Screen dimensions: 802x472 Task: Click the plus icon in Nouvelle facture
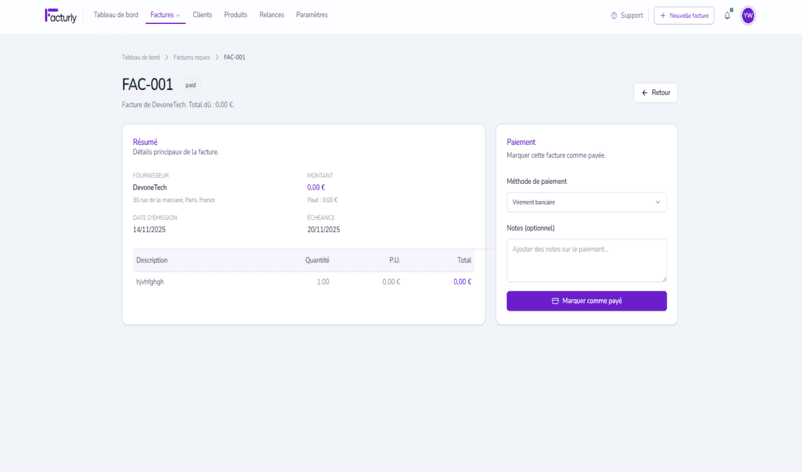[663, 16]
